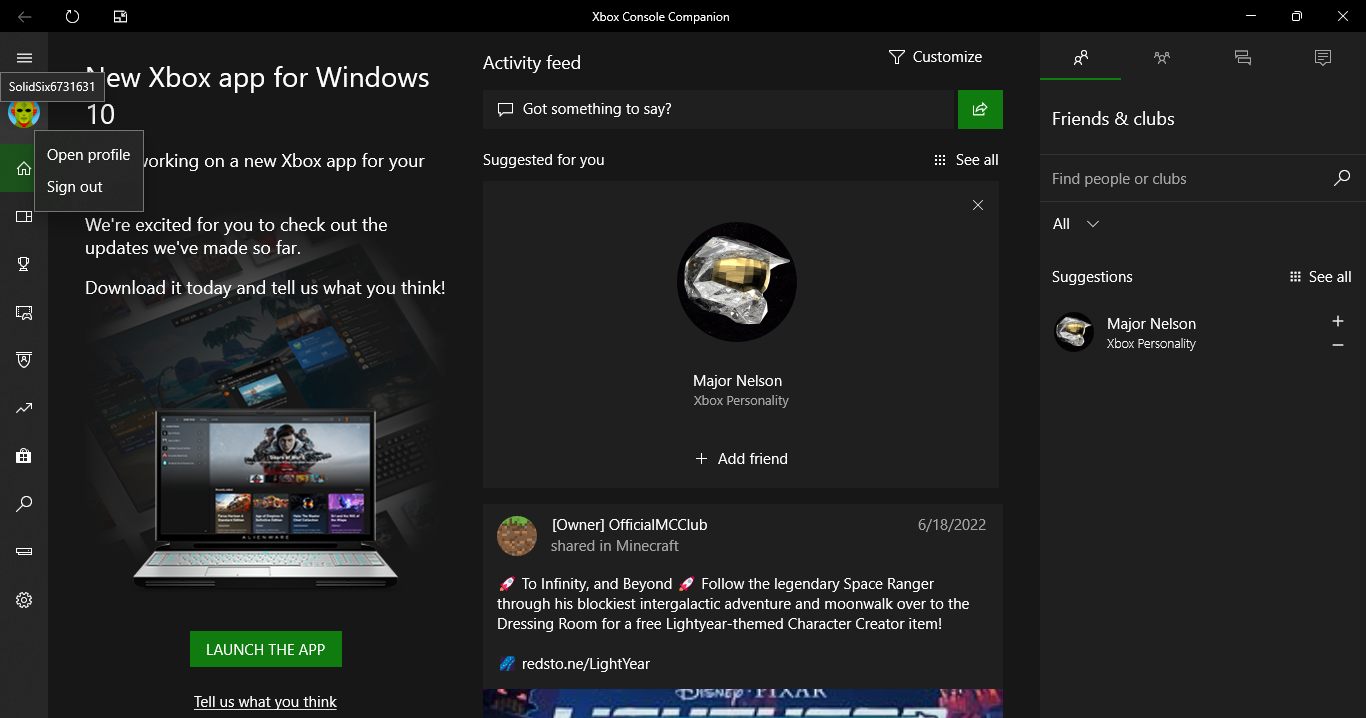Choose Sign out from the menu
Image resolution: width=1366 pixels, height=718 pixels.
tap(75, 187)
